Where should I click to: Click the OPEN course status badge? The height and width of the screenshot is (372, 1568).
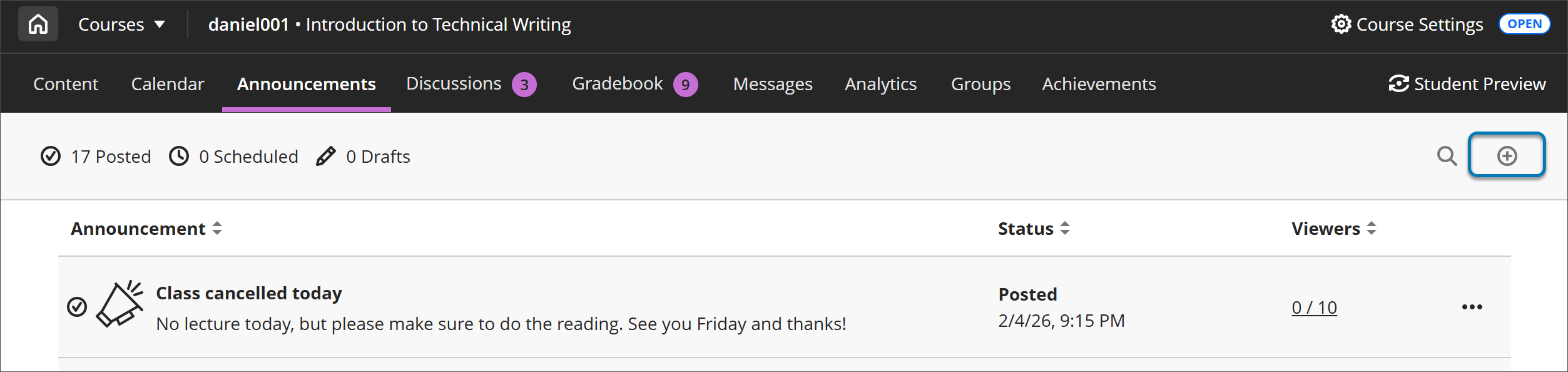click(x=1525, y=23)
